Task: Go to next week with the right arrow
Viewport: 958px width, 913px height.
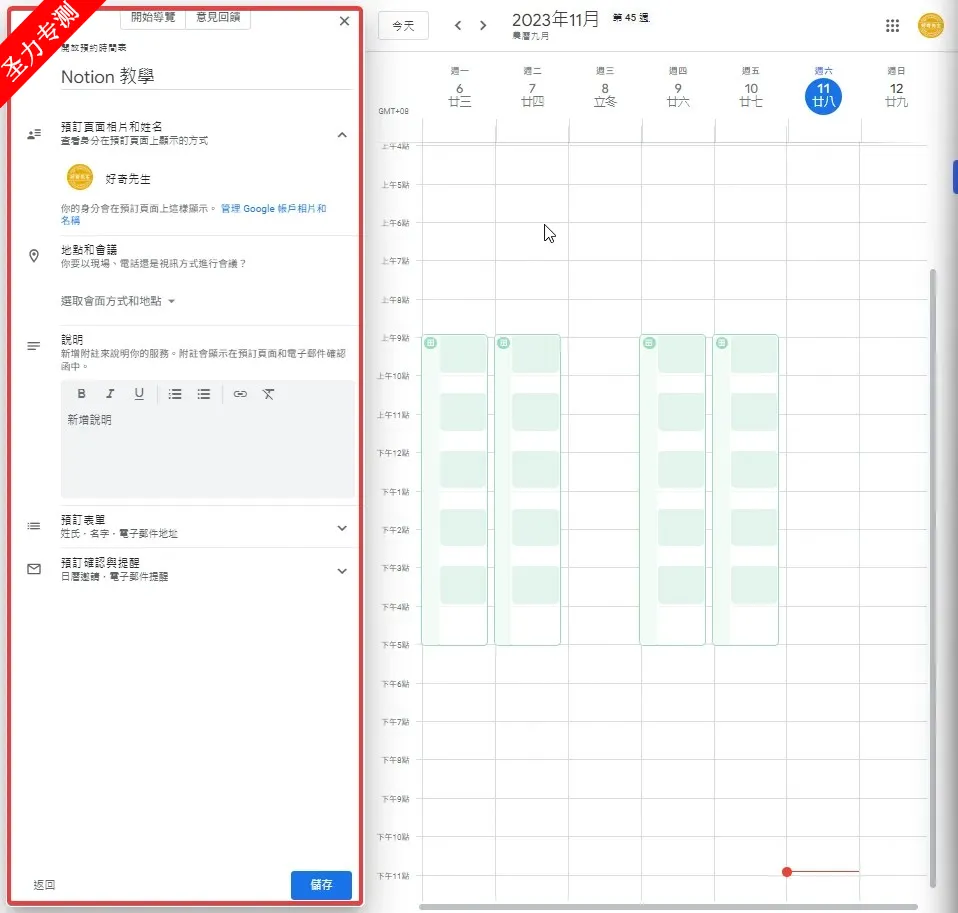Action: (x=483, y=25)
